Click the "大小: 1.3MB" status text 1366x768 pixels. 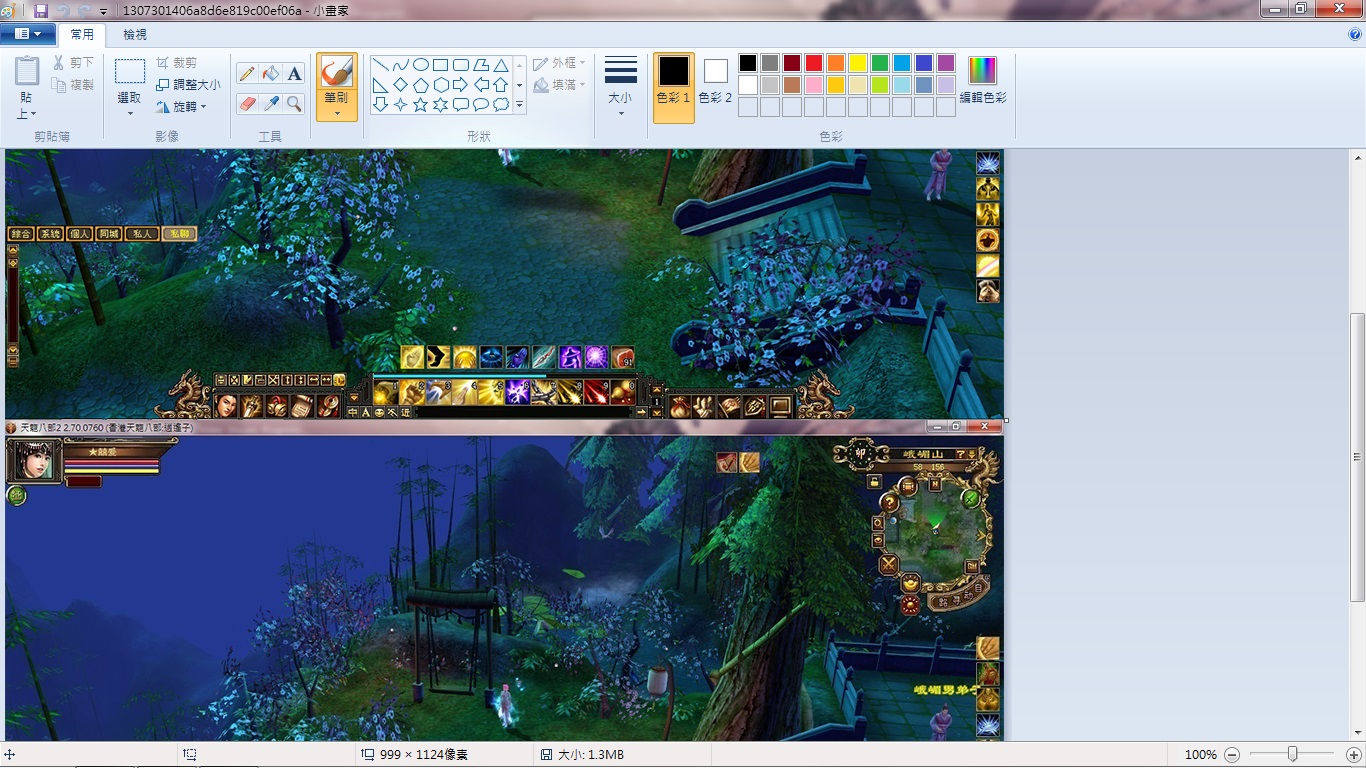590,755
